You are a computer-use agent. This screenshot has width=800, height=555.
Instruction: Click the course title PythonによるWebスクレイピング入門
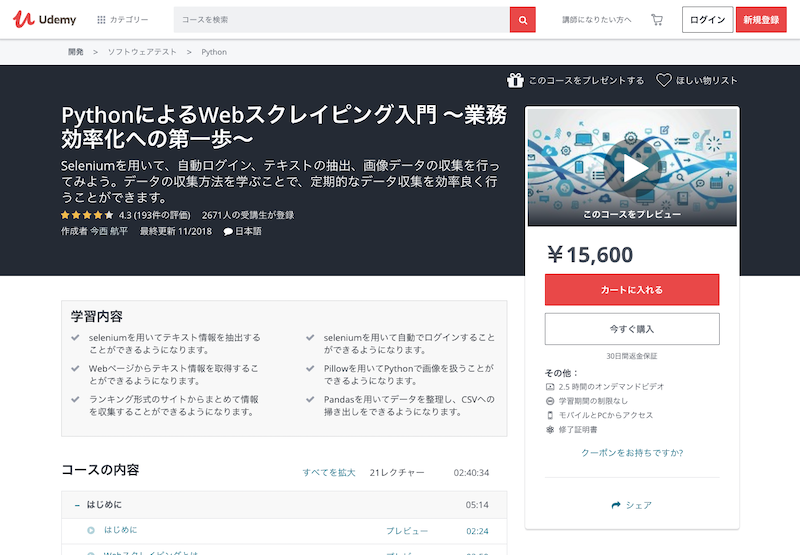coord(284,127)
